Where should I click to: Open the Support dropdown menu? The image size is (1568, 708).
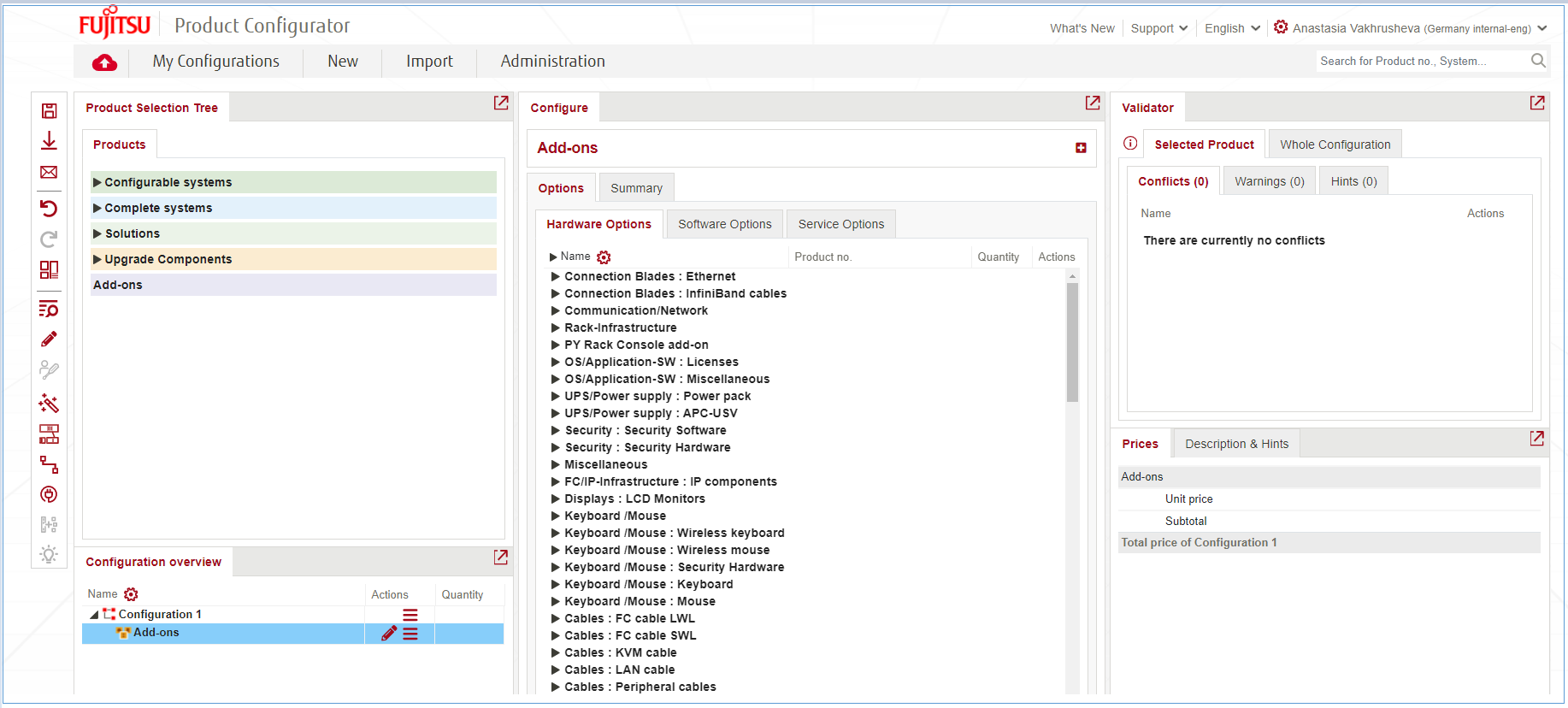click(x=1158, y=28)
